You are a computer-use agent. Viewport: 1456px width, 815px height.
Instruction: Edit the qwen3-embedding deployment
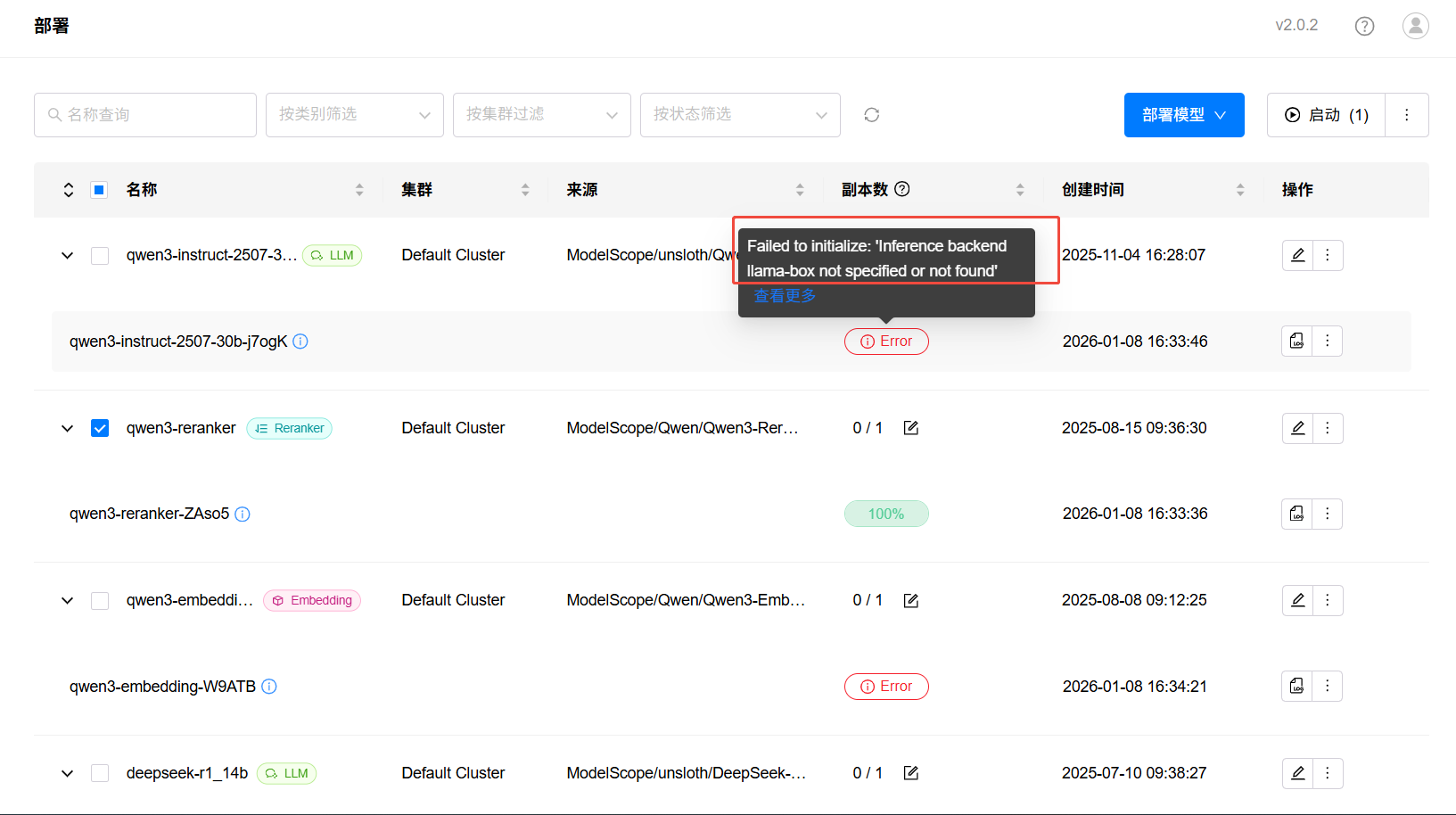pyautogui.click(x=1297, y=600)
